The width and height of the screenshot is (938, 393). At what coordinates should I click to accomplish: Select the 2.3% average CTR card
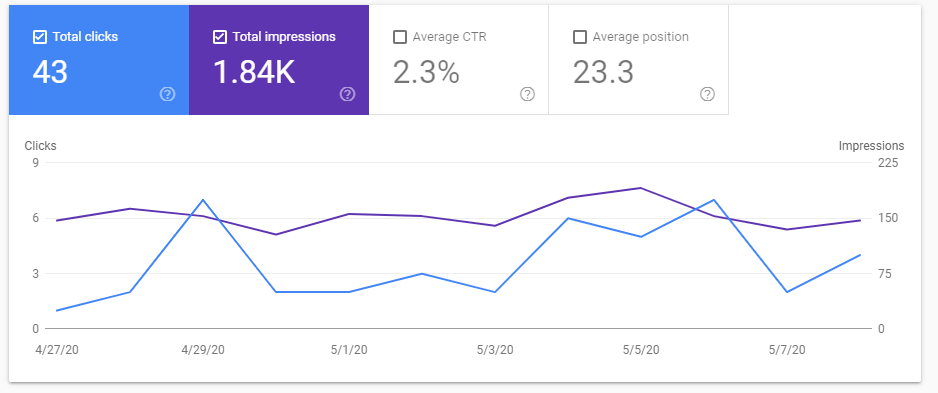click(x=459, y=60)
